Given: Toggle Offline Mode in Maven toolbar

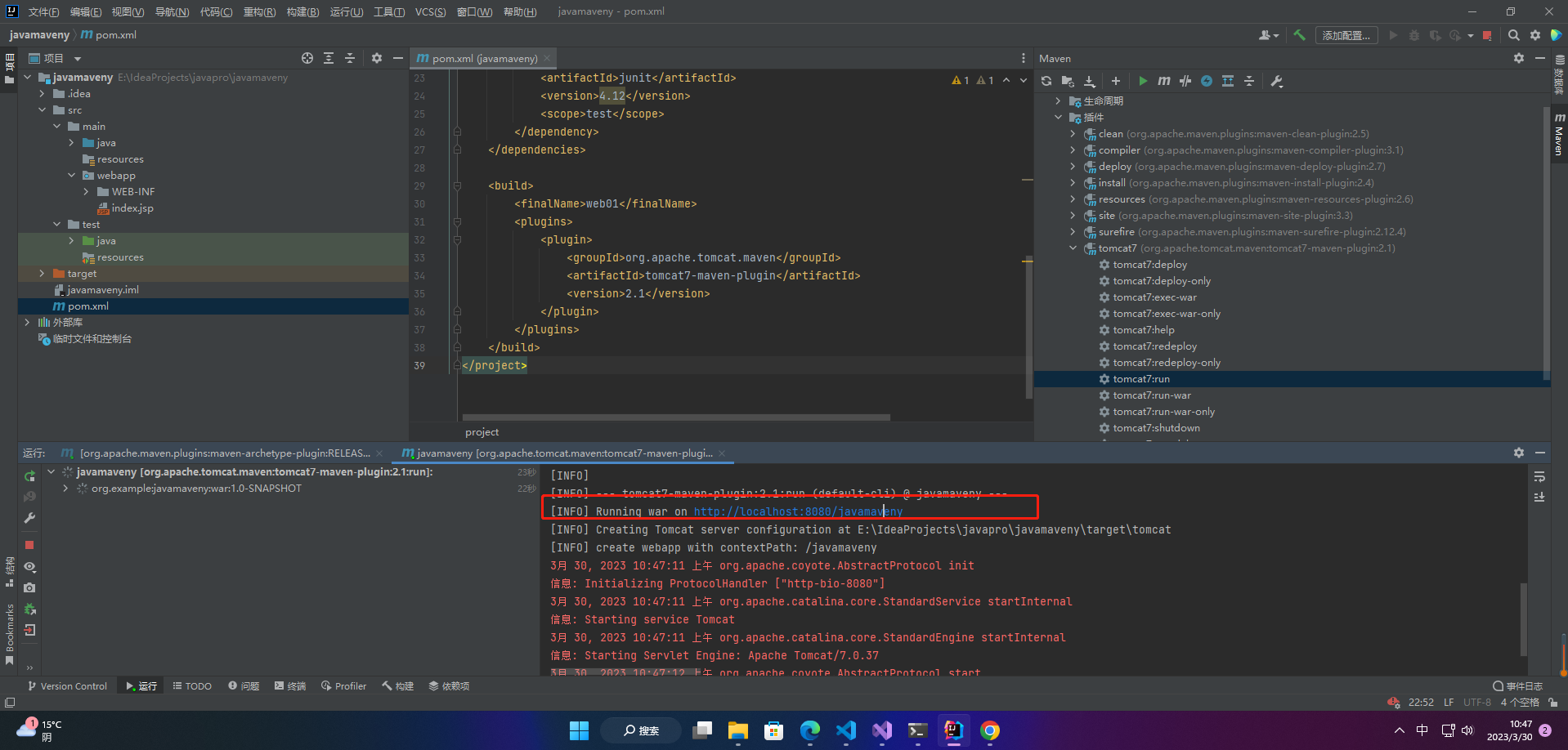Looking at the screenshot, I should (x=1185, y=81).
